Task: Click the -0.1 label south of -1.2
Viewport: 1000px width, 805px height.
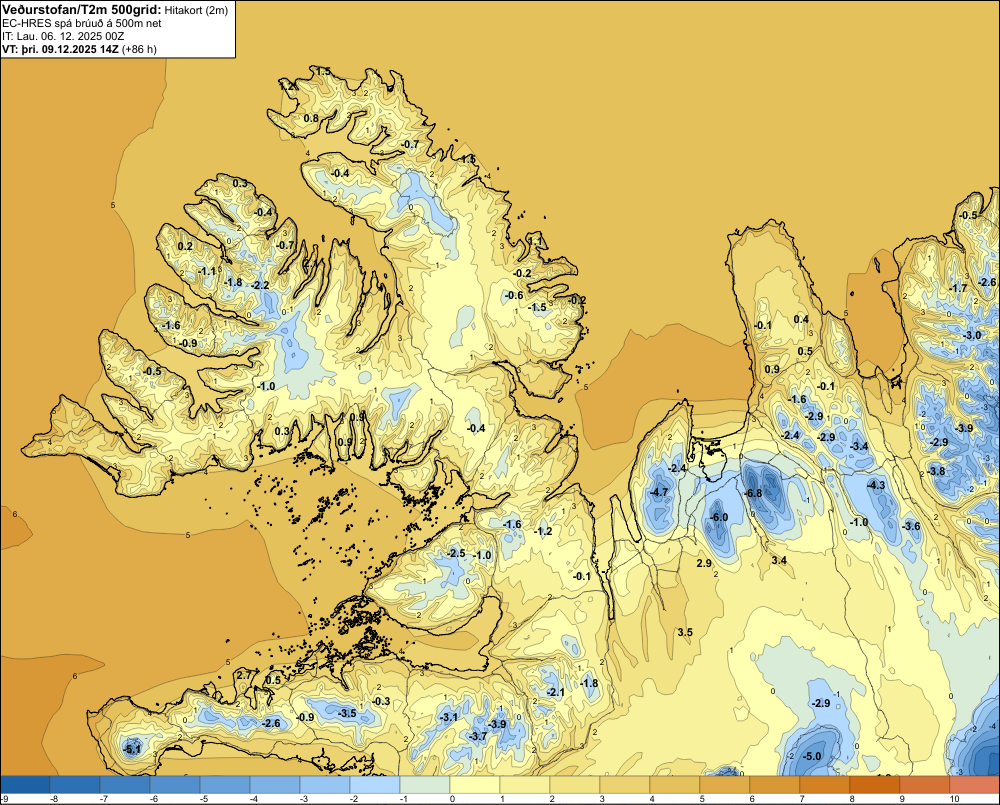Action: coord(582,576)
